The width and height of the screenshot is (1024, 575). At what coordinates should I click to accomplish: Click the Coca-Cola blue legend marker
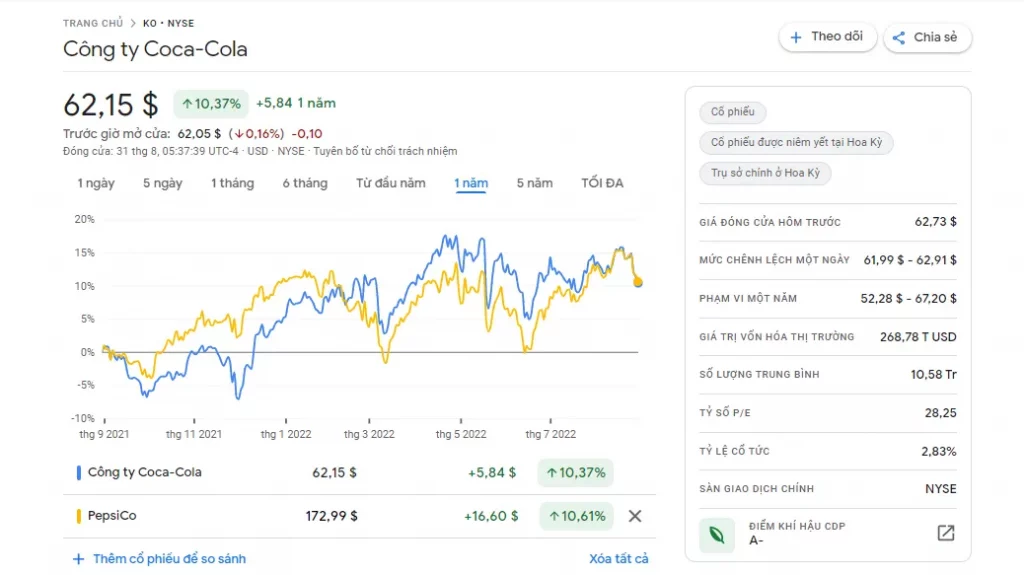pyautogui.click(x=79, y=472)
